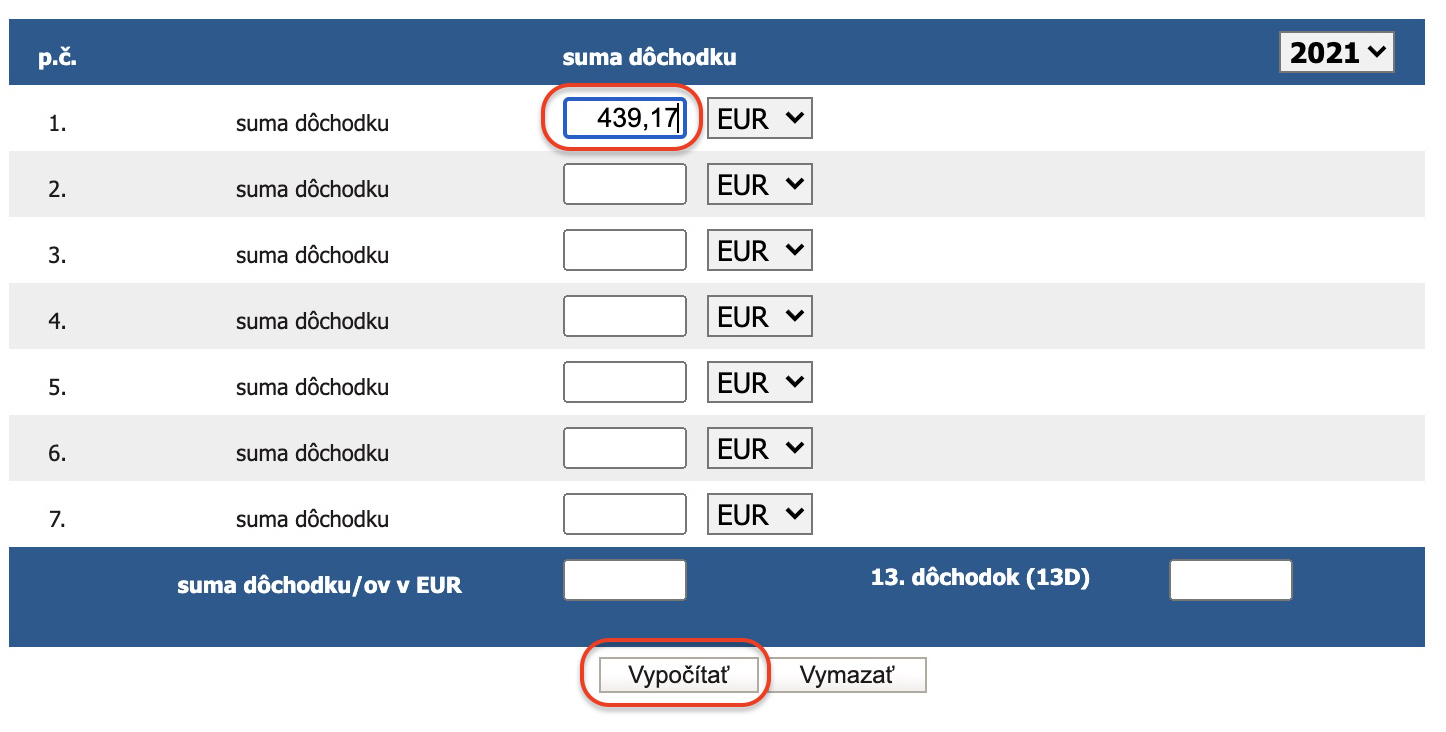Open the EUR currency dropdown in row 7

coord(760,515)
